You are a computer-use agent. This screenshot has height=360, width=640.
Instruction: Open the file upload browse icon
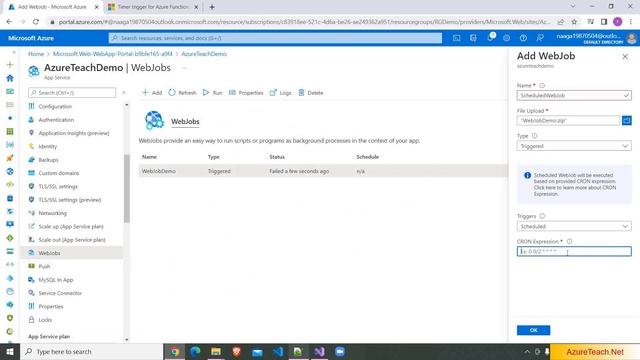pos(627,120)
